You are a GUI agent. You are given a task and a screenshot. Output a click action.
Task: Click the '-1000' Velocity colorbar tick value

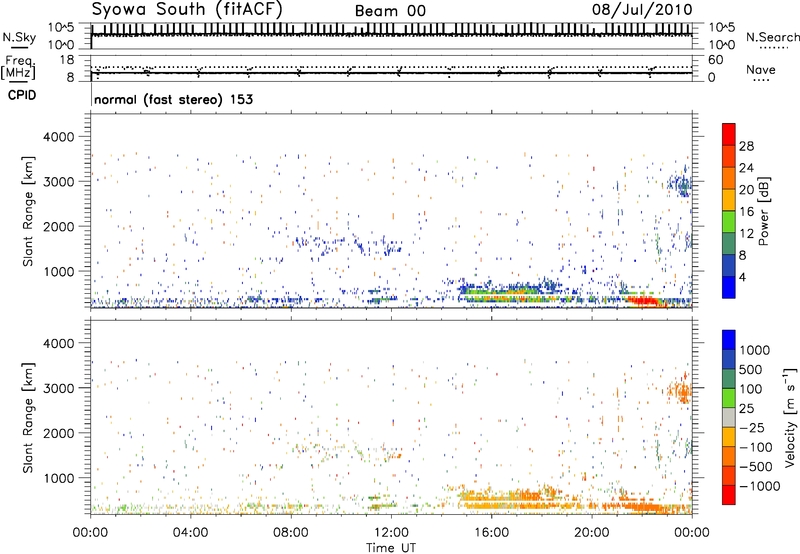pos(759,486)
